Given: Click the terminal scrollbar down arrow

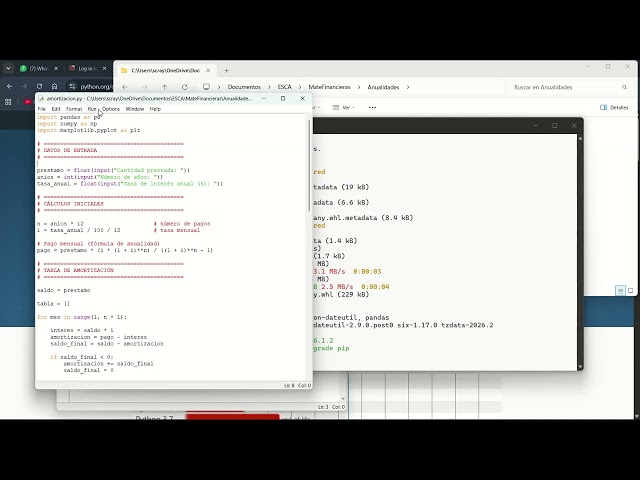Looking at the screenshot, I should pyautogui.click(x=580, y=367).
